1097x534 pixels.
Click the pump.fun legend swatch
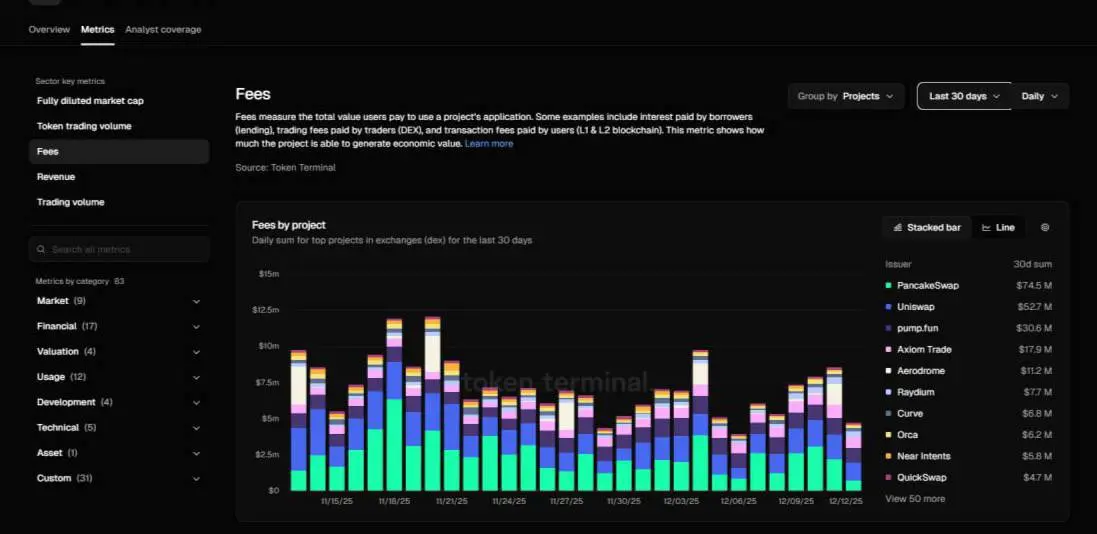pos(889,328)
